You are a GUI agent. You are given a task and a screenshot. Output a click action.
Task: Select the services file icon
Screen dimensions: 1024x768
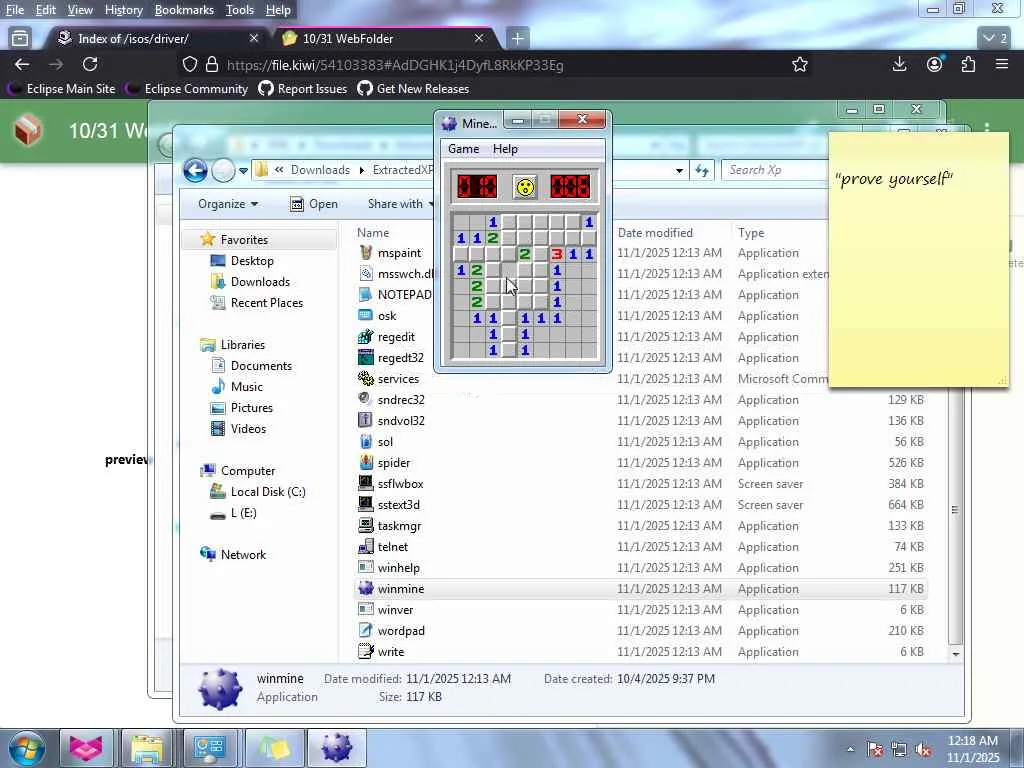366,379
